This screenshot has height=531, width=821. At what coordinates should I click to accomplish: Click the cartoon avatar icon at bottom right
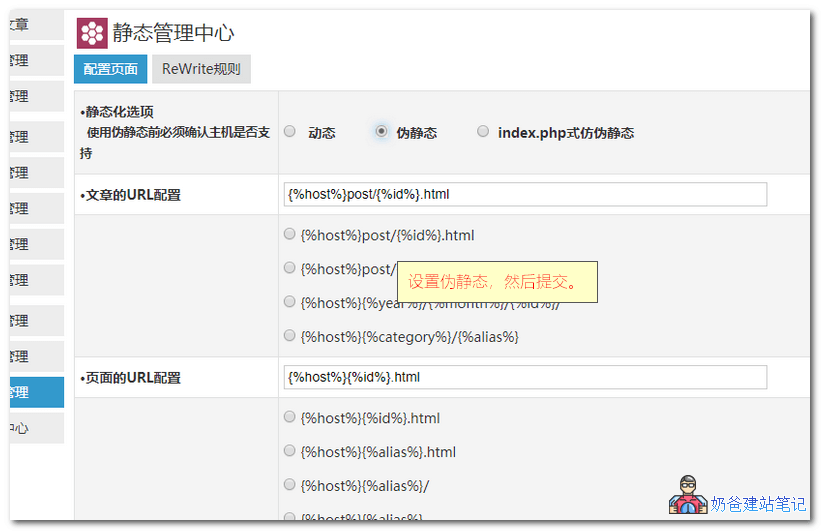687,495
